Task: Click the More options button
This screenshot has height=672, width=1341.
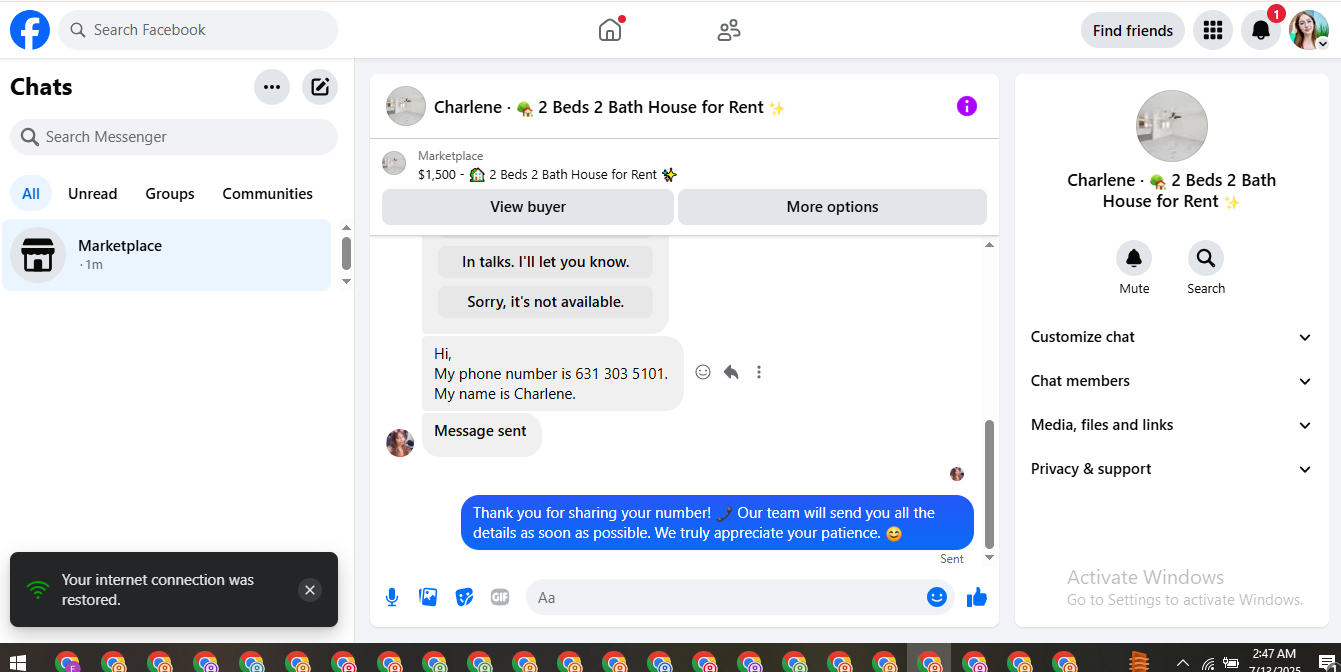Action: pyautogui.click(x=833, y=207)
